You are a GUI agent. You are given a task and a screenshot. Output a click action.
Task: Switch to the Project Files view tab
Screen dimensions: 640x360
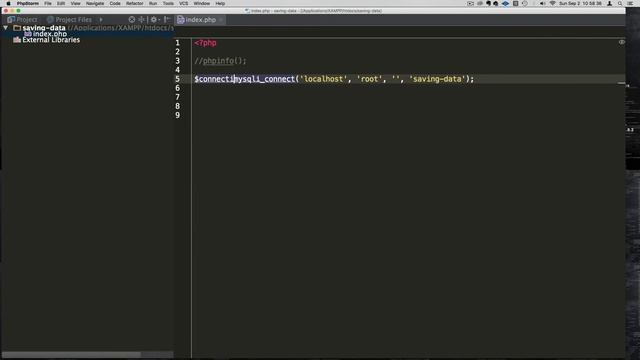tap(69, 19)
